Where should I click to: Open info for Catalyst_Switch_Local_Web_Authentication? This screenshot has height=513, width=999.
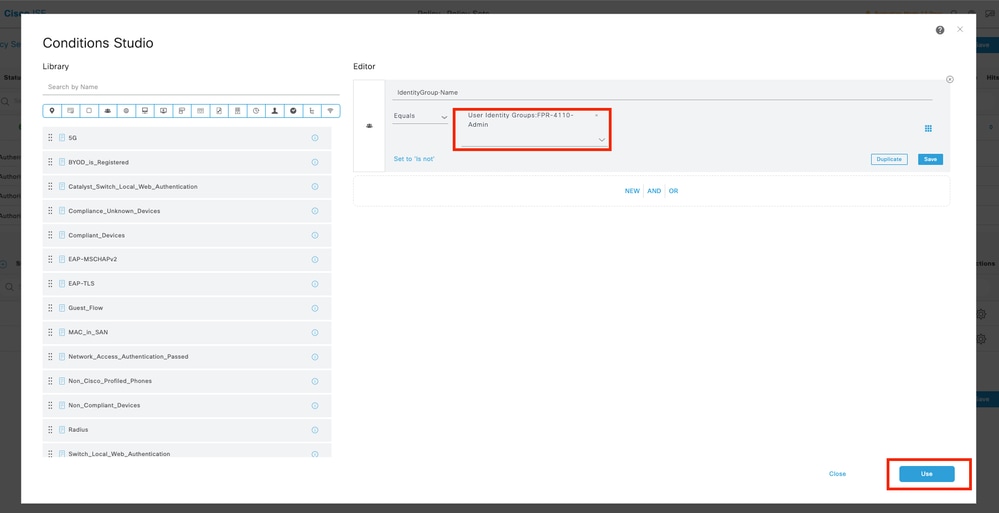coord(315,187)
